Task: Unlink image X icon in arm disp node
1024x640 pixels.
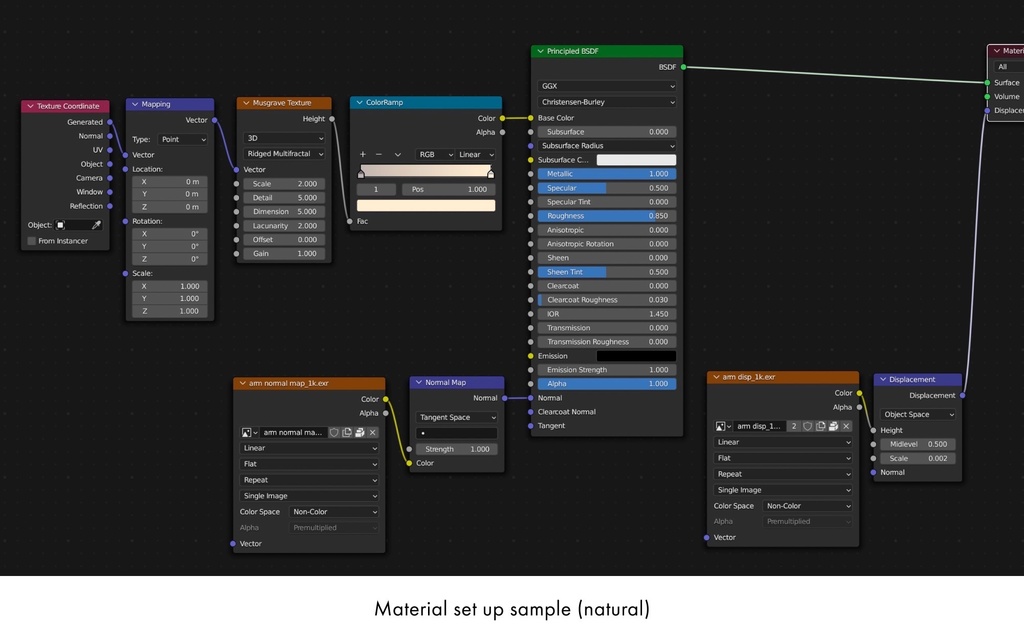Action: (846, 426)
